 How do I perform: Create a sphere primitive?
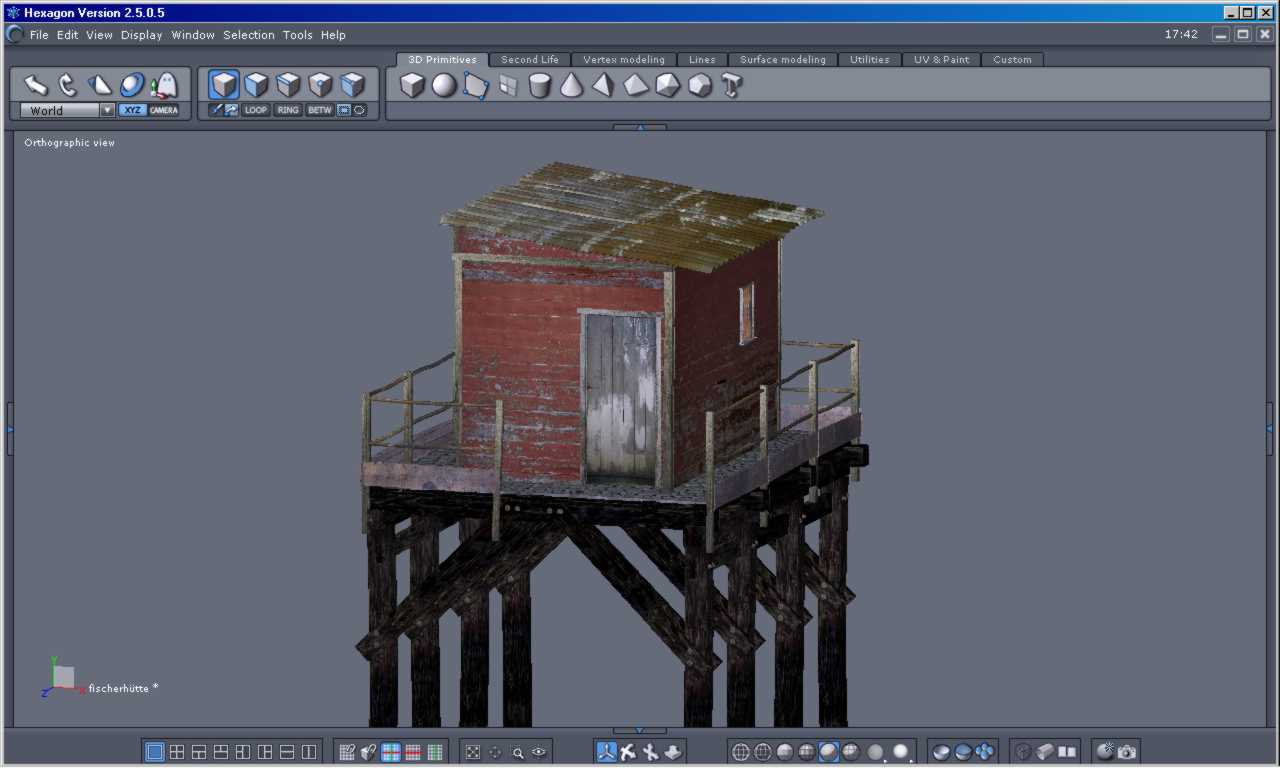coord(444,86)
